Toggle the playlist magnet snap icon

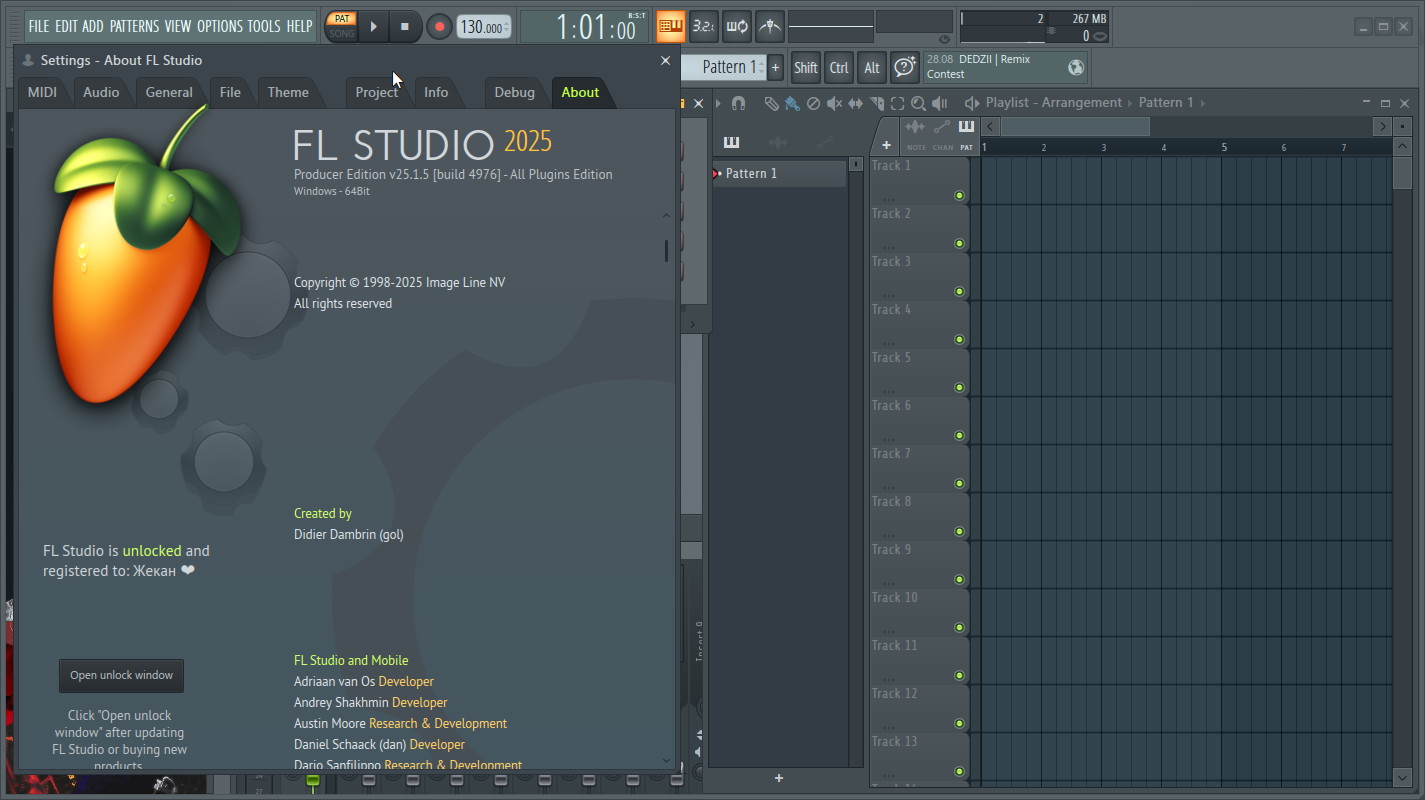point(738,103)
